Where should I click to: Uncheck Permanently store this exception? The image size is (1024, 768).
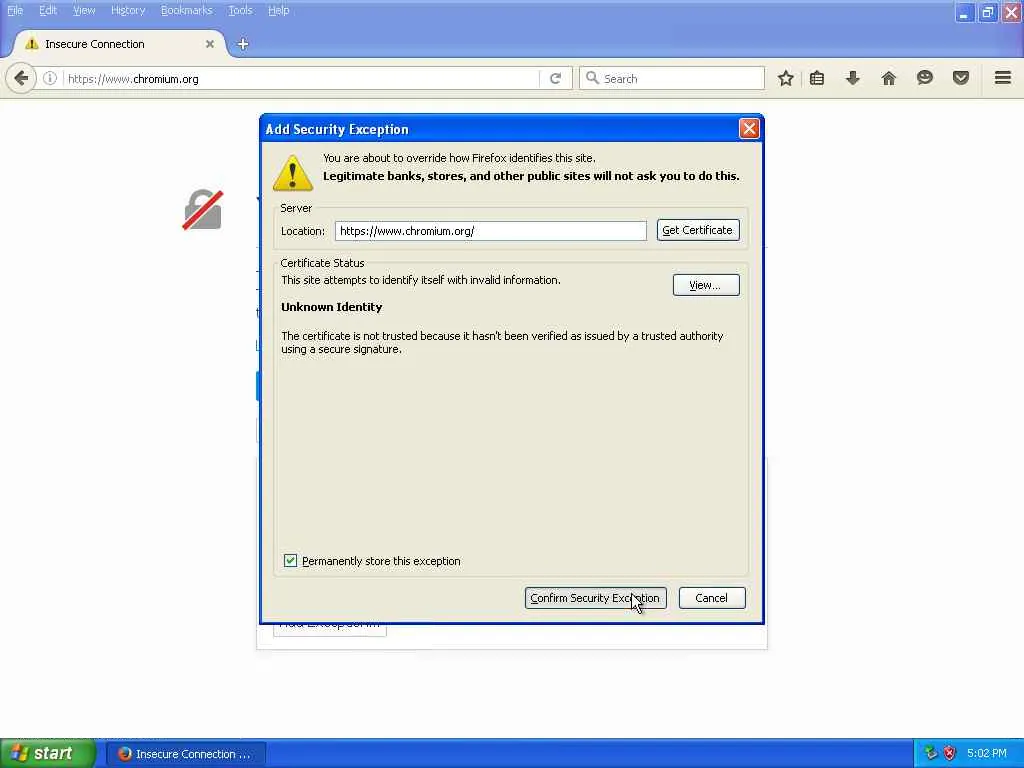click(x=291, y=560)
